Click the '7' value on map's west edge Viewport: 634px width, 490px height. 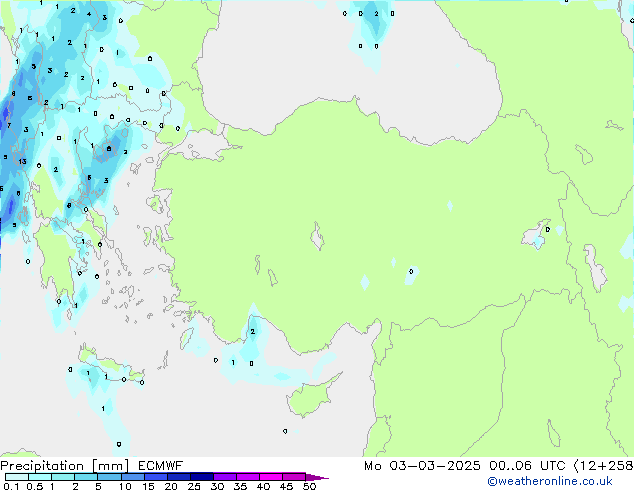click(x=9, y=125)
